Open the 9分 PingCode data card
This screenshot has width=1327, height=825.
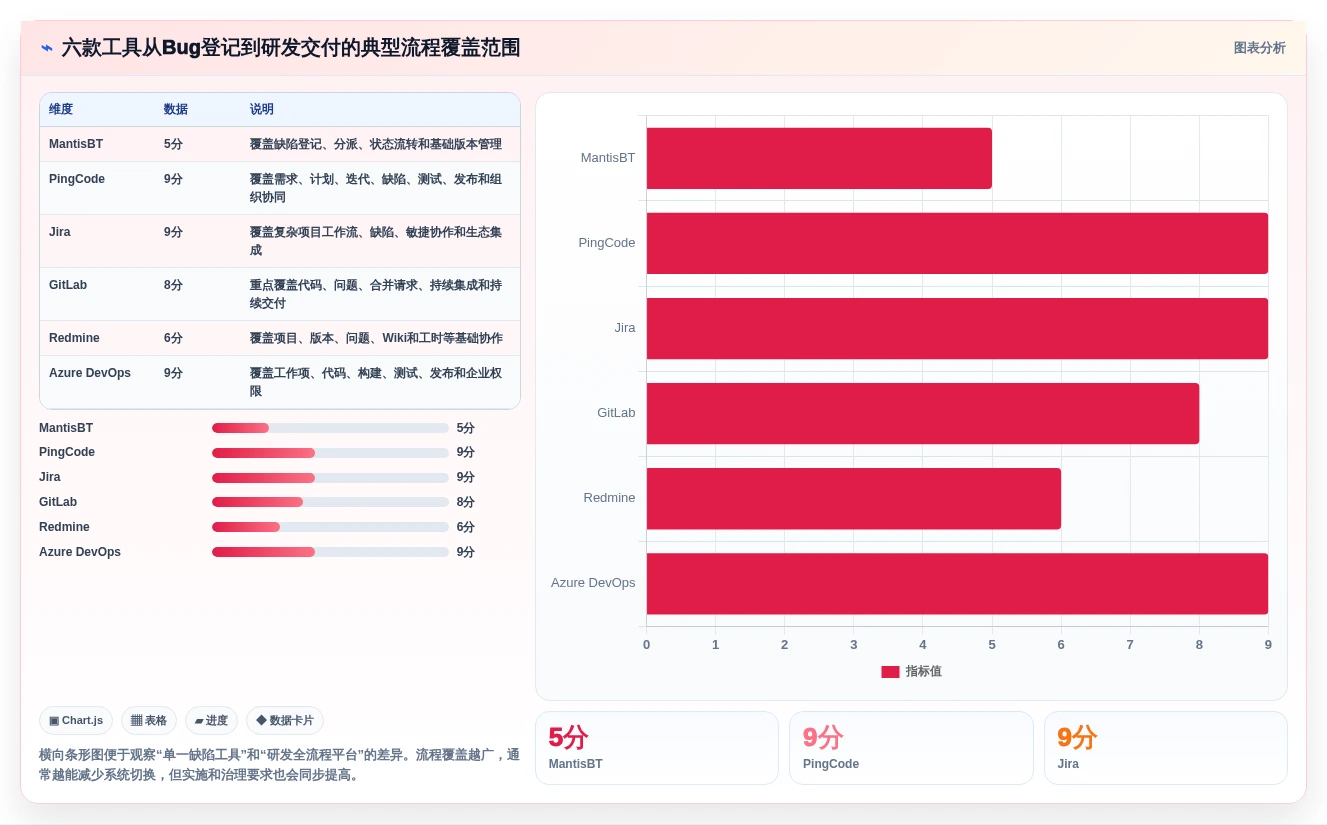911,748
